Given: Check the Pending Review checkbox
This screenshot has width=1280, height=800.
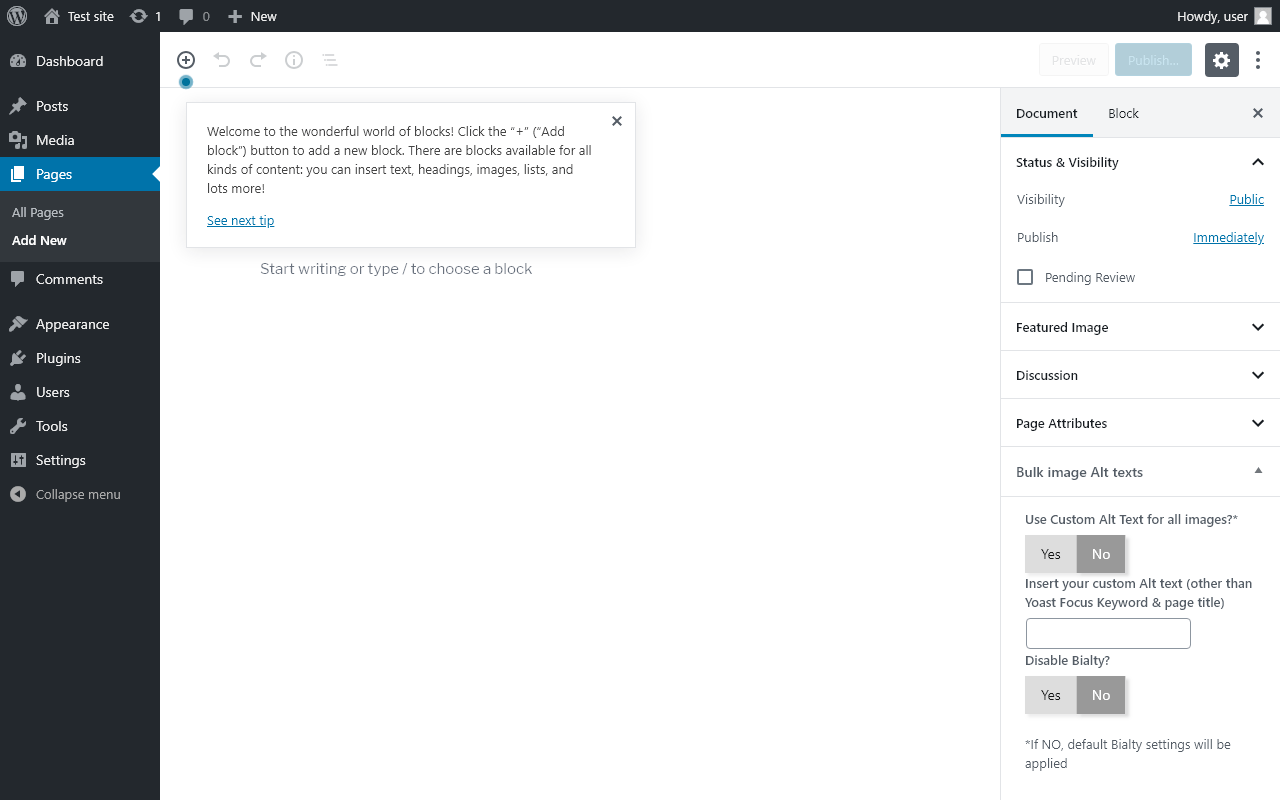Looking at the screenshot, I should coord(1025,277).
